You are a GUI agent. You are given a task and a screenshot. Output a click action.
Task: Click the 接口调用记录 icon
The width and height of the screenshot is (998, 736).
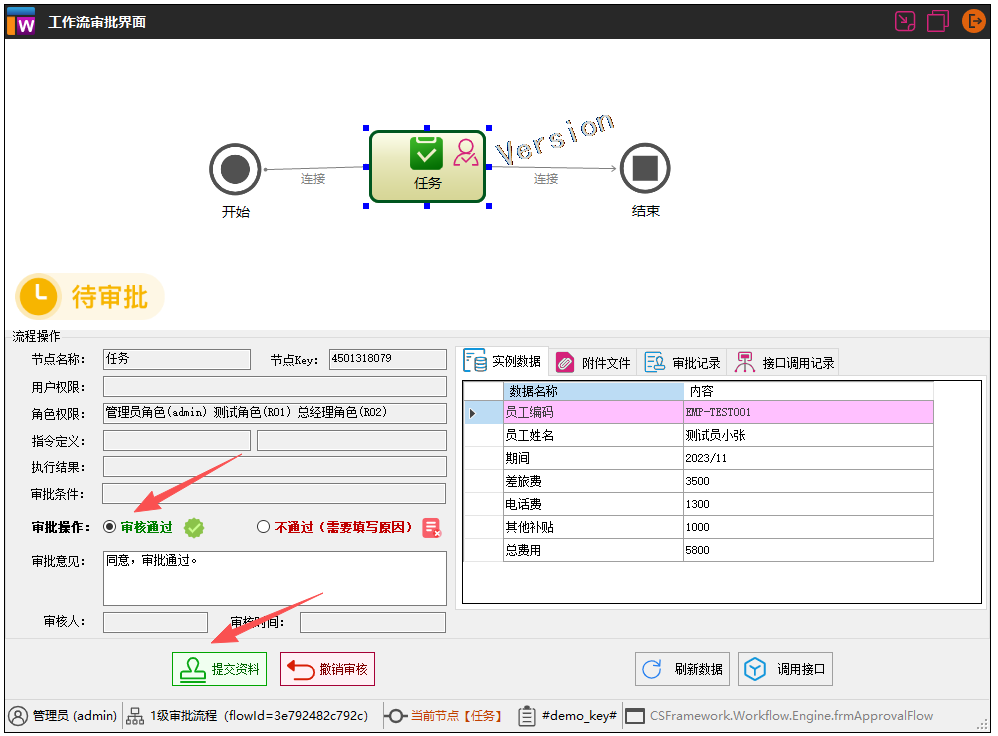coord(744,362)
